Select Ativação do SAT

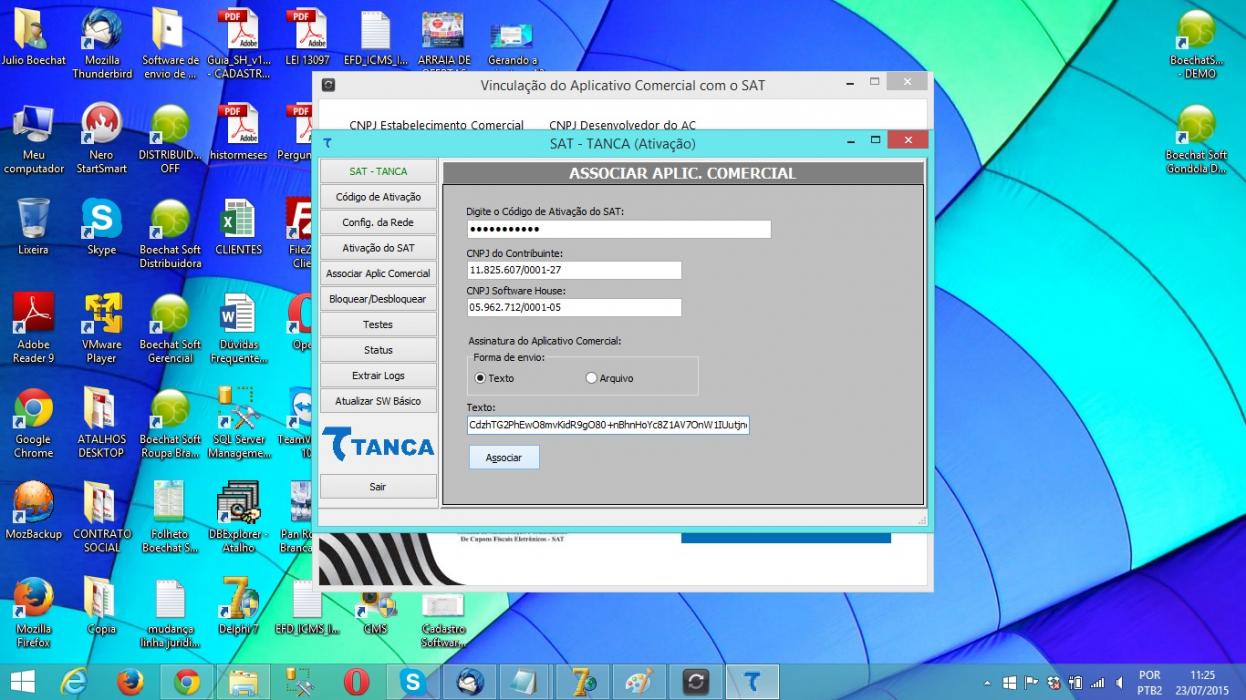[x=378, y=248]
